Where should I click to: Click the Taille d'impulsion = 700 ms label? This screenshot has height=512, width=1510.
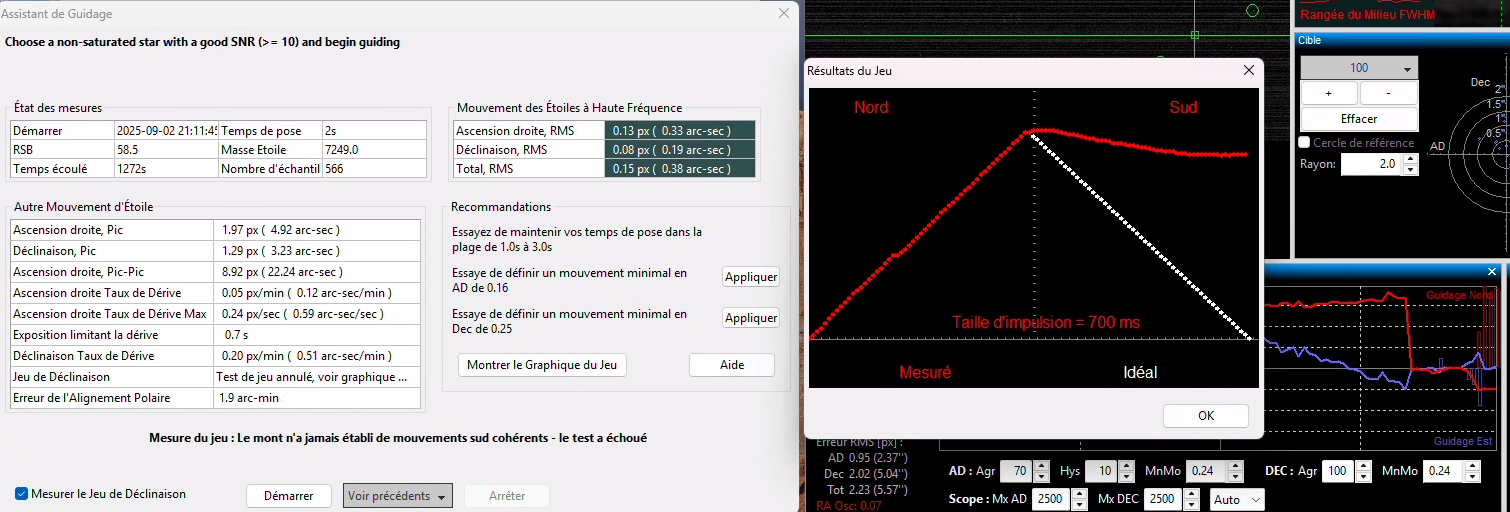point(1046,323)
